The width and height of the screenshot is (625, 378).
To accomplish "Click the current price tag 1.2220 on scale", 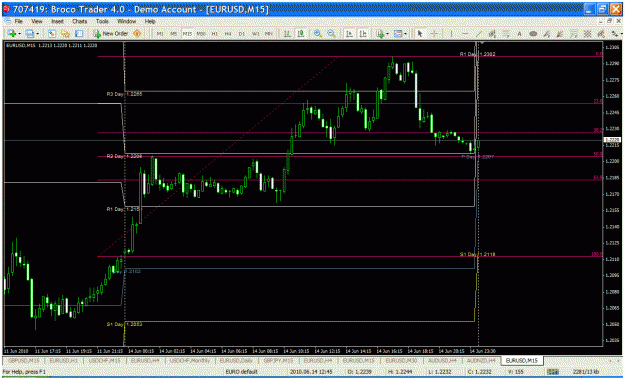I will coord(612,140).
